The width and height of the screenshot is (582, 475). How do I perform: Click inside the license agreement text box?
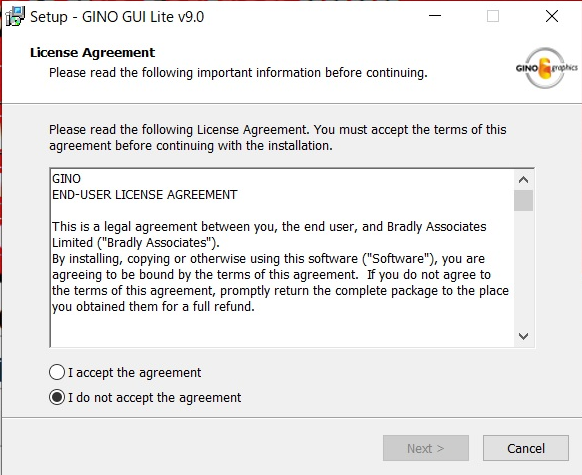(282, 258)
